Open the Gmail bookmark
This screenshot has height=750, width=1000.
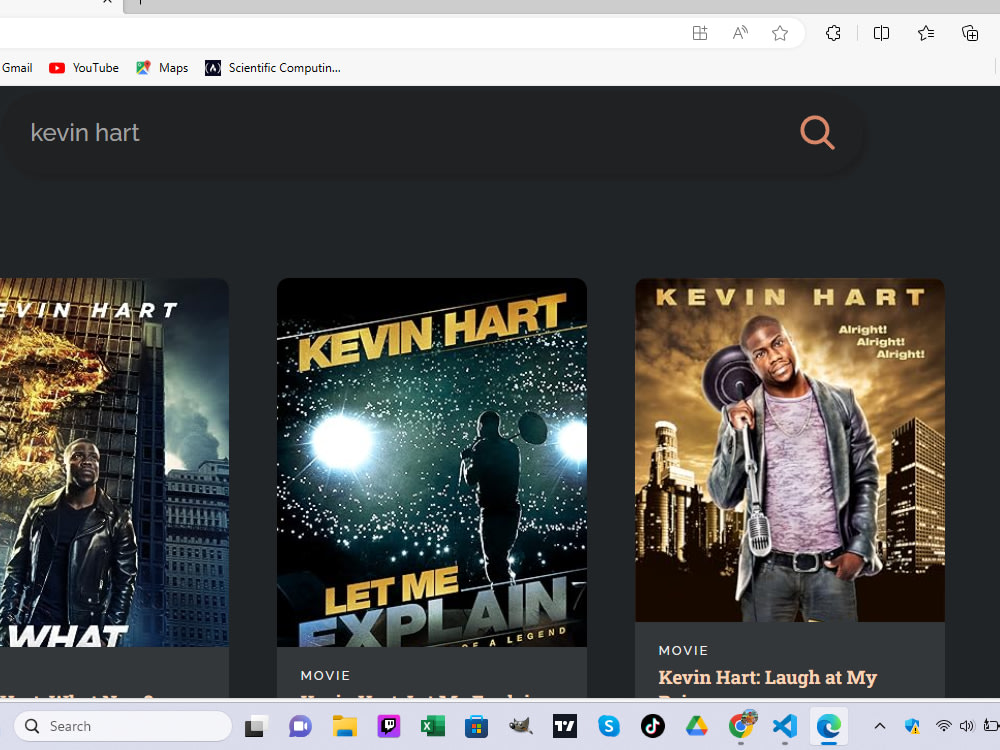pyautogui.click(x=17, y=68)
